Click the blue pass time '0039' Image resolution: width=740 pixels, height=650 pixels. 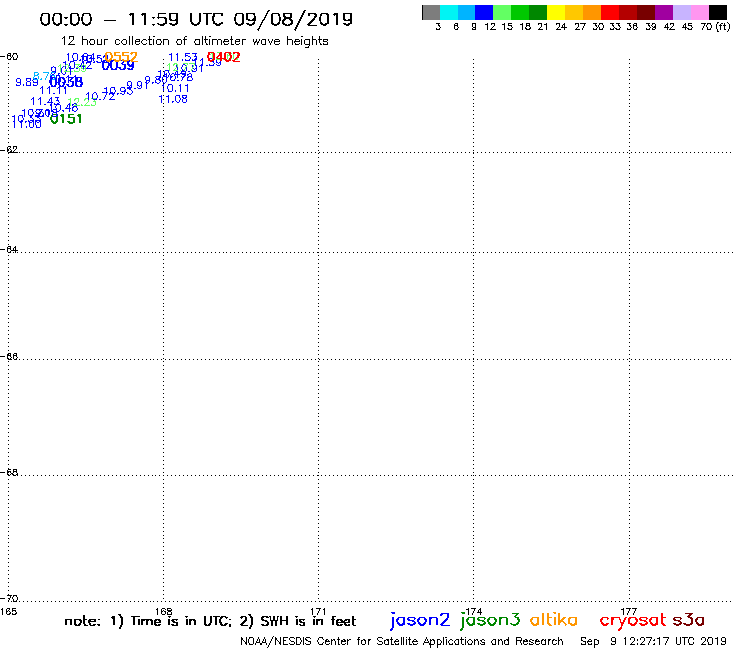tap(118, 65)
